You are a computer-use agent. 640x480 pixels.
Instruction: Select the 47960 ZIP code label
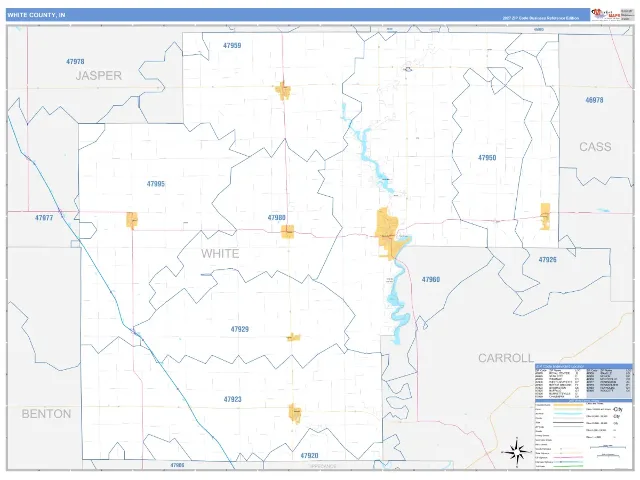pos(431,280)
